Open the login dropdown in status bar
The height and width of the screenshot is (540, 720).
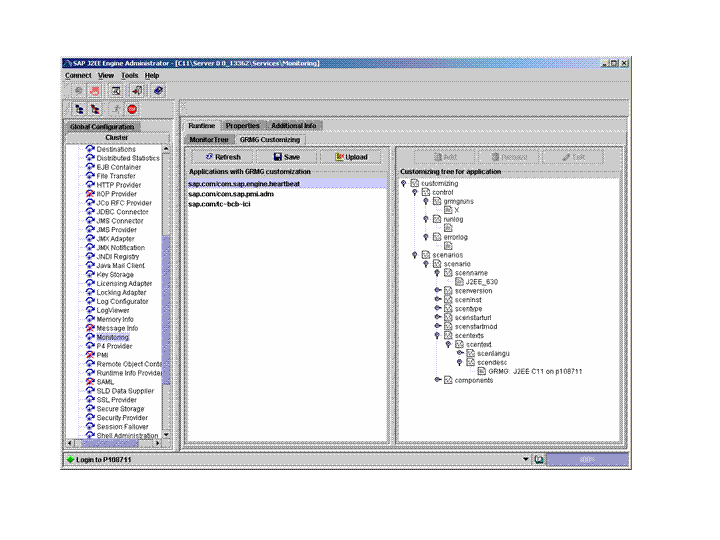[x=526, y=459]
